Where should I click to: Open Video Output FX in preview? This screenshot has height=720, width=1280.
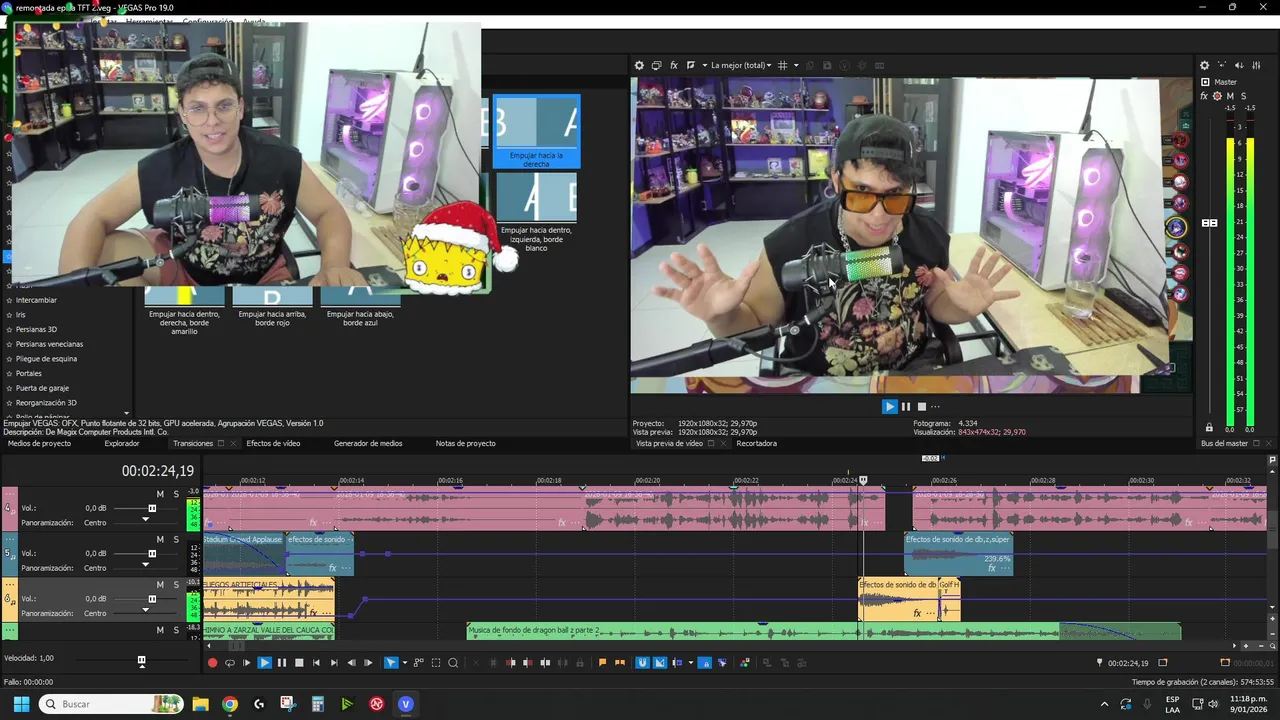(674, 65)
